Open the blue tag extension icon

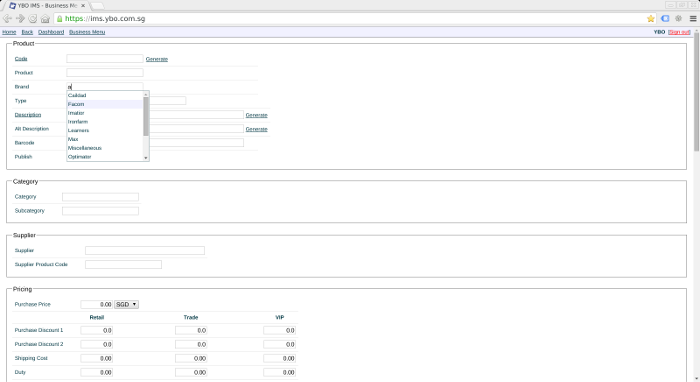tap(665, 19)
